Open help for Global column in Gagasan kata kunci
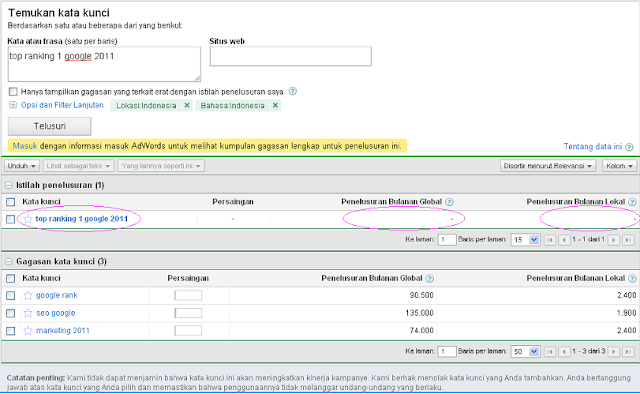 tap(429, 278)
